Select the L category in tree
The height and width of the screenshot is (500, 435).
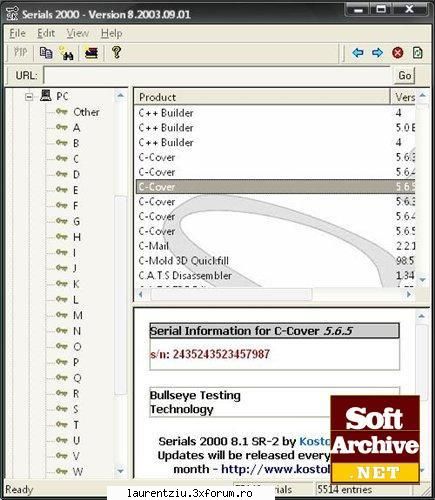click(76, 299)
